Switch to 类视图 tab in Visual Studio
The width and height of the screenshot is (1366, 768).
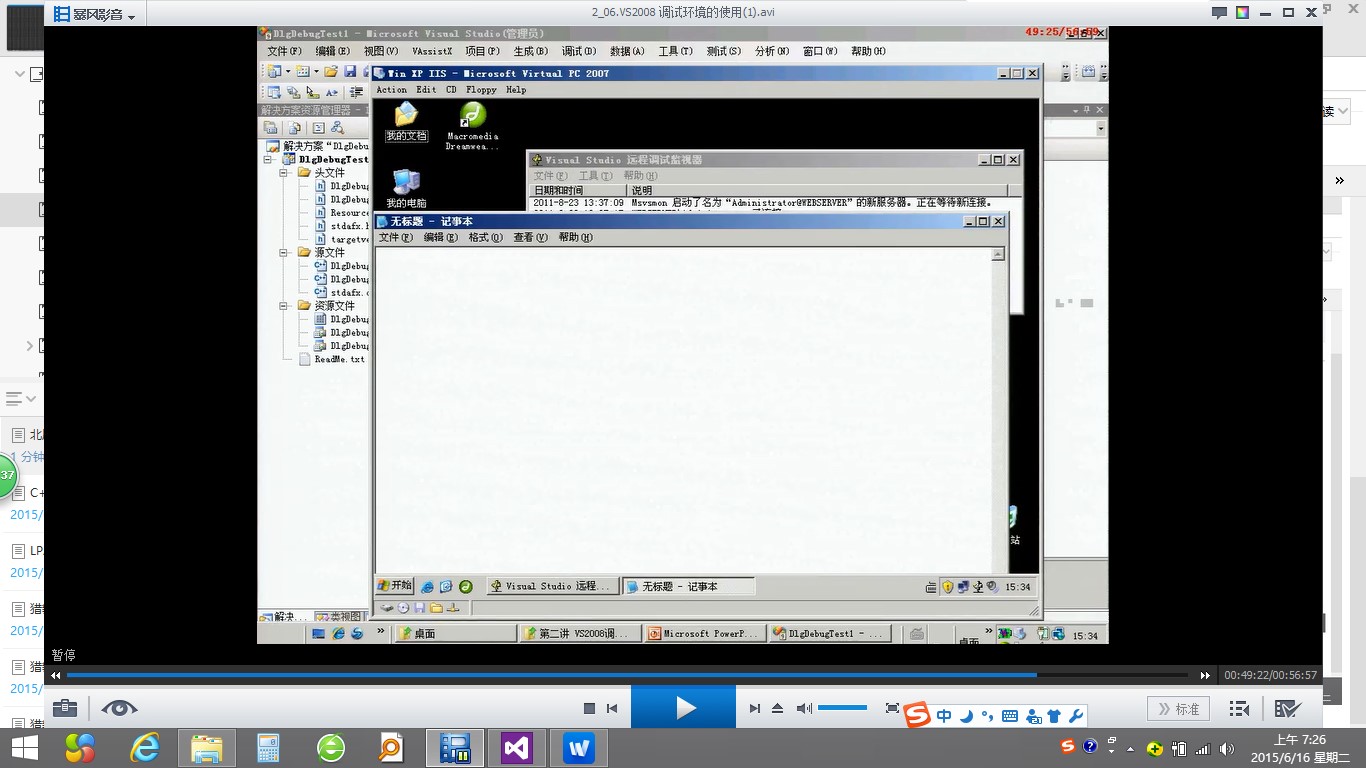[338, 617]
